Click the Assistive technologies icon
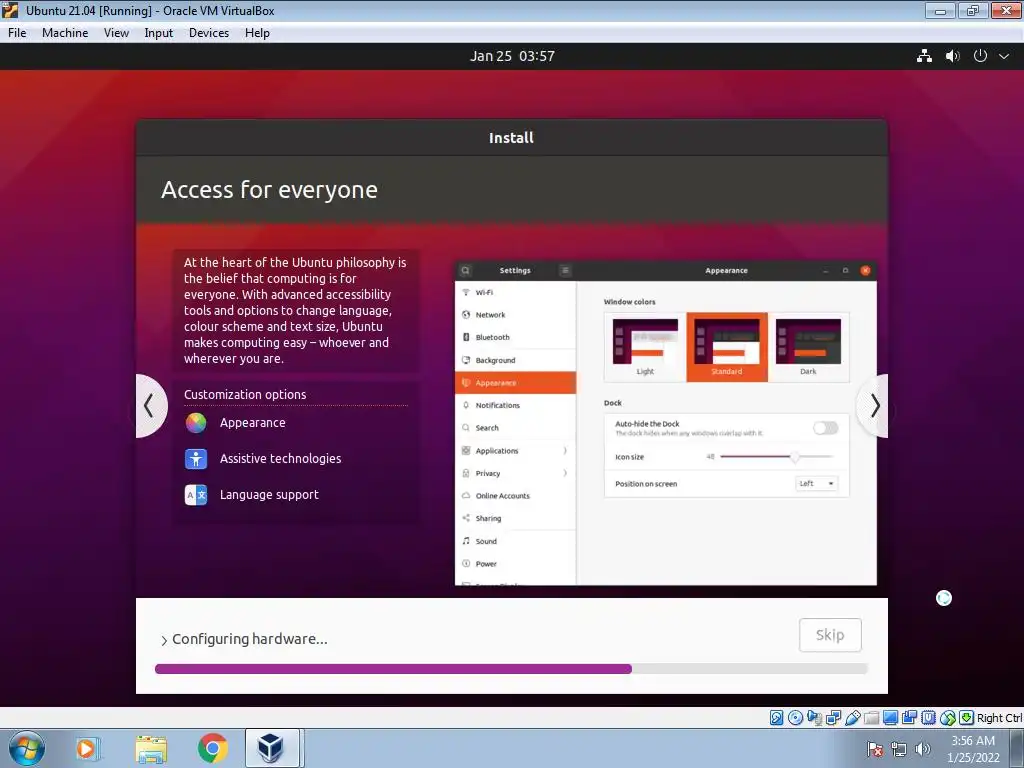This screenshot has width=1024, height=768. click(196, 459)
